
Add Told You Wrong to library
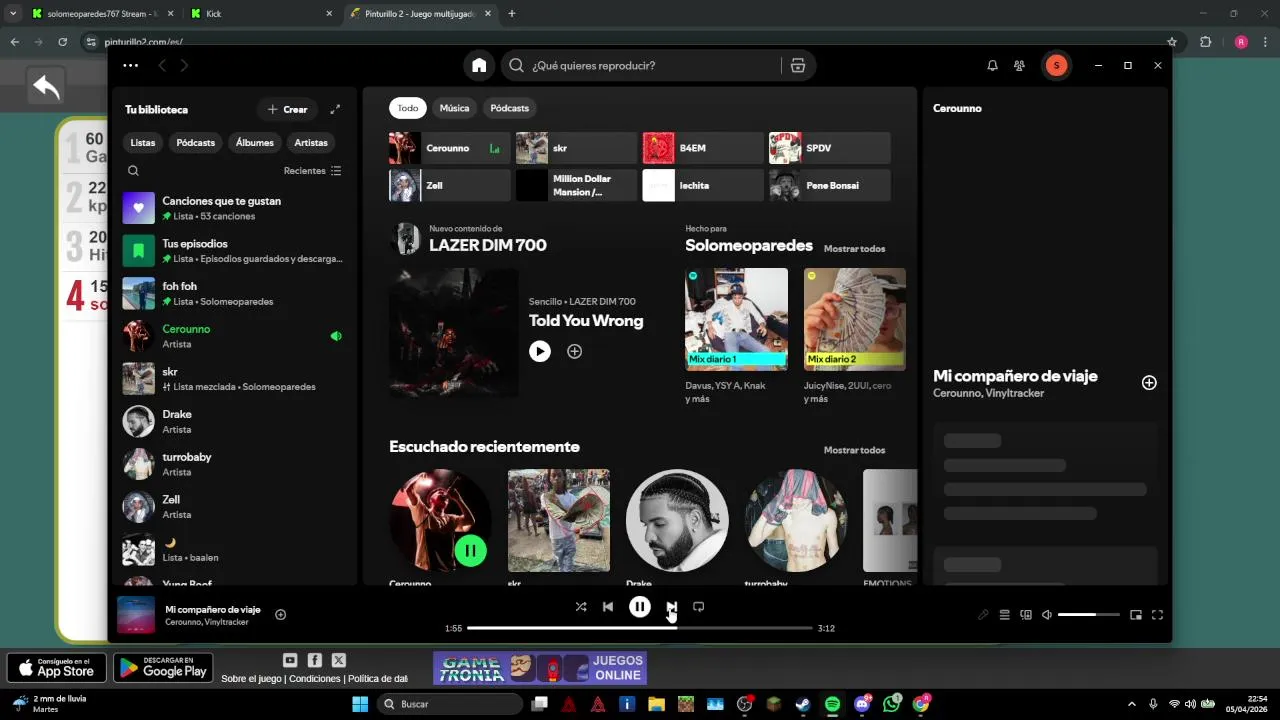(x=574, y=351)
